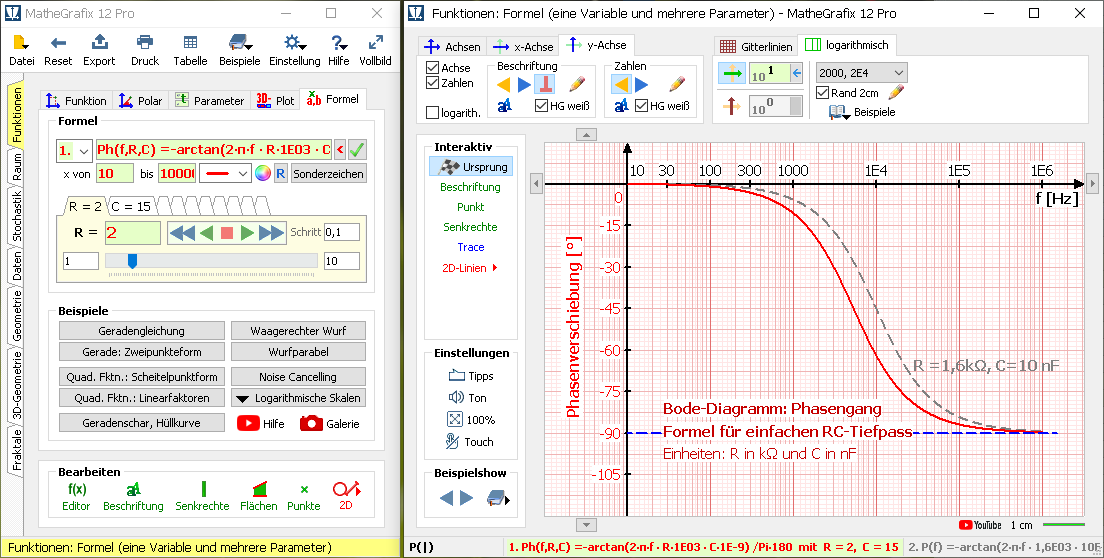The image size is (1104, 558).
Task: Click the pencil icon next to Rand 2cm
Action: pos(896,91)
